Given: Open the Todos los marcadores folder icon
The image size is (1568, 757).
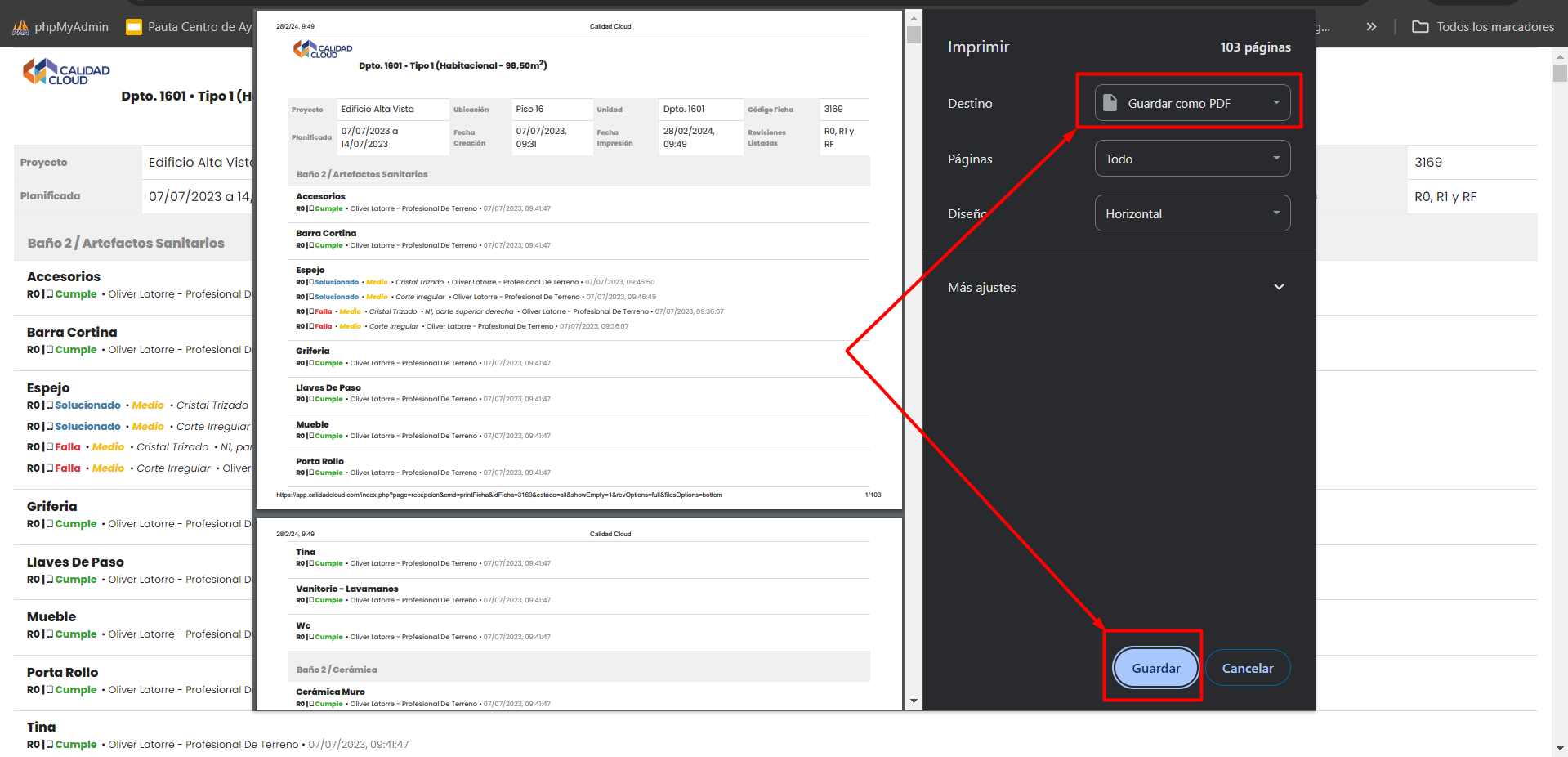Looking at the screenshot, I should (1420, 27).
